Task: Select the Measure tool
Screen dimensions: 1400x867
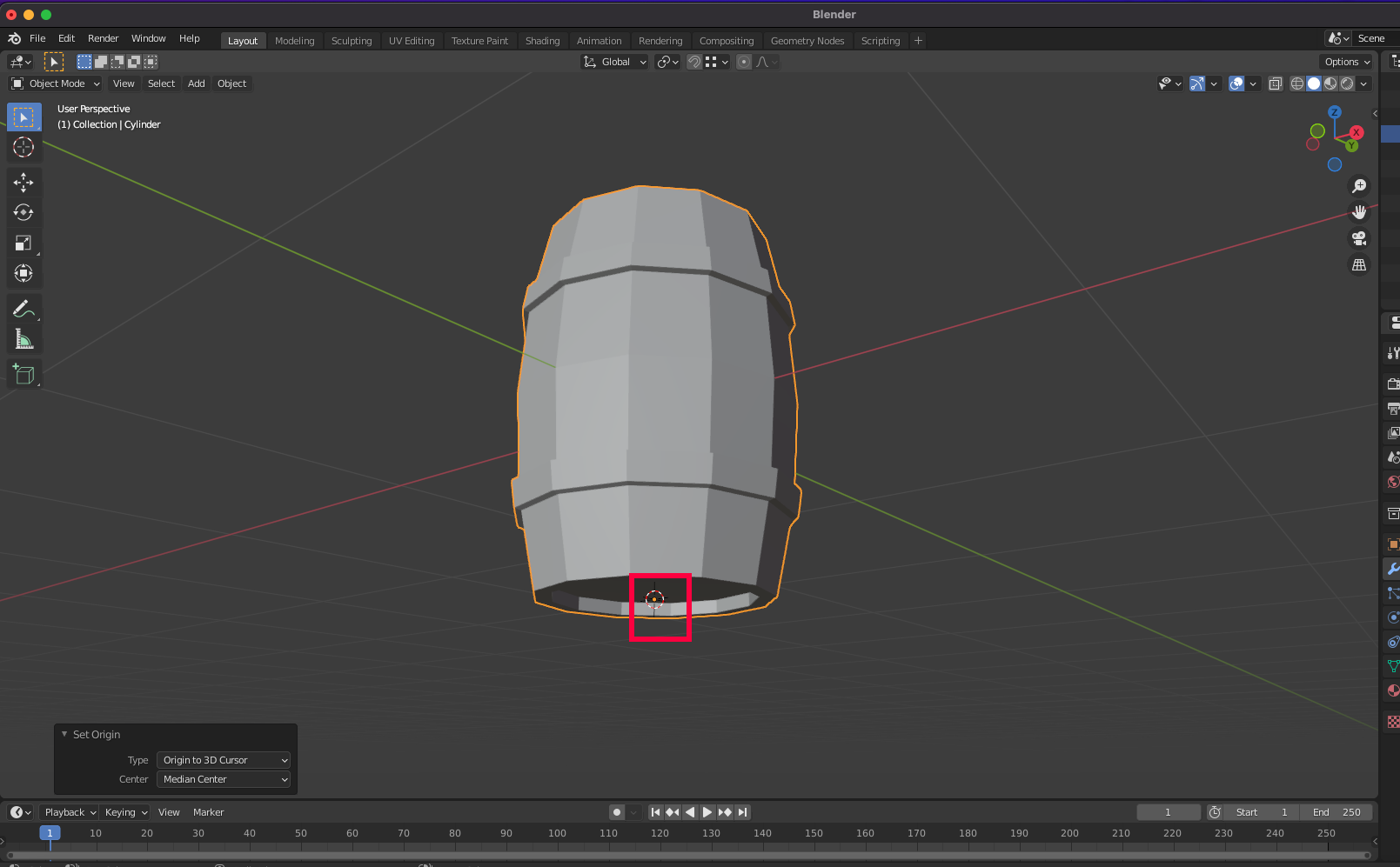Action: [23, 339]
